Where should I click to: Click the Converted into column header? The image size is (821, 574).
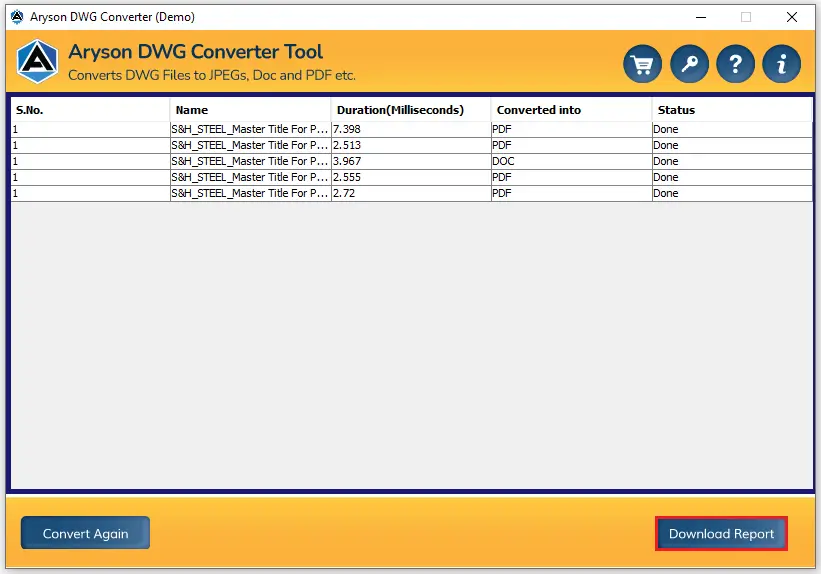coord(571,110)
